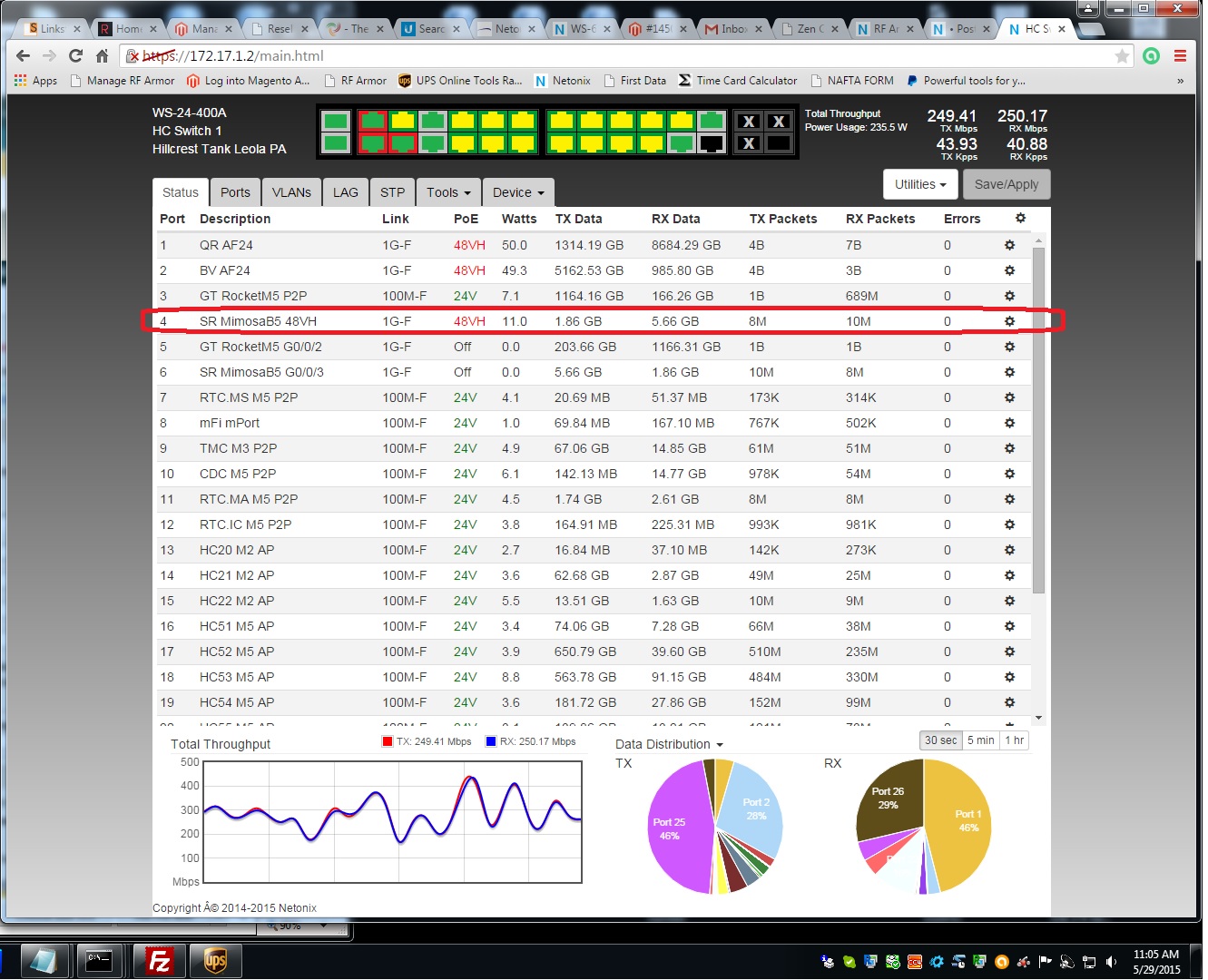Open settings gear for QR AF24 port
1208x980 pixels.
point(1009,245)
